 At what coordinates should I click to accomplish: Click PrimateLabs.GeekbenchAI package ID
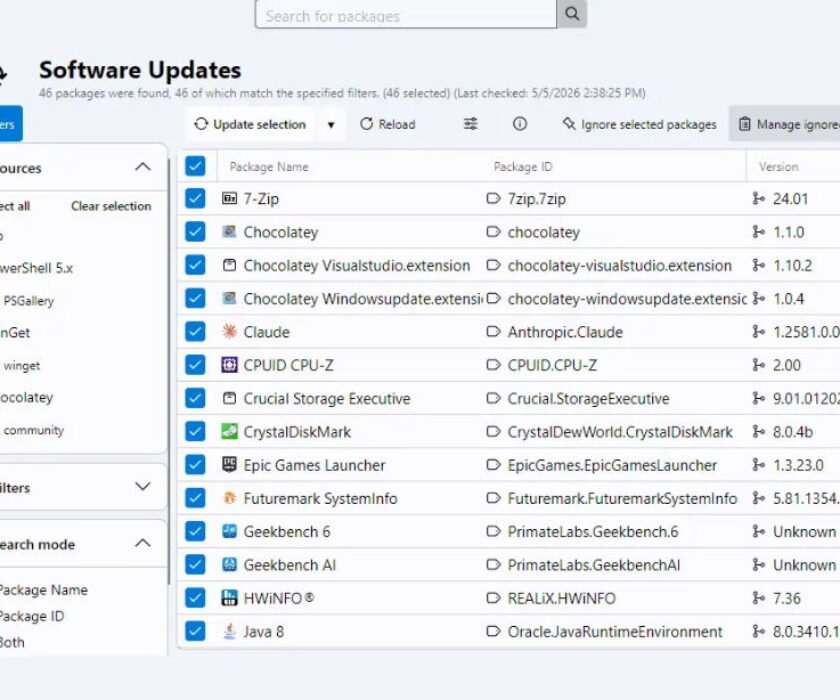tap(594, 565)
